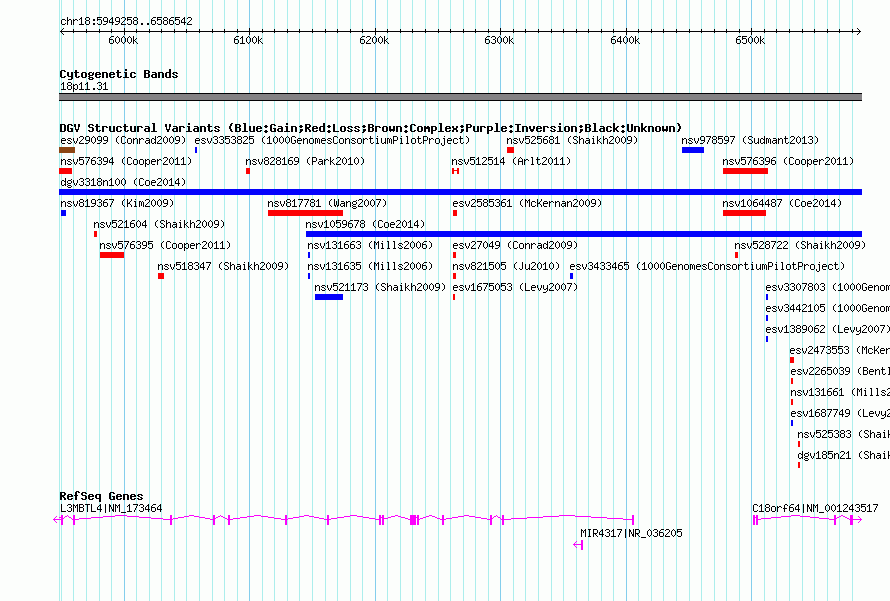Screen dimensions: 890x601
Task: Open the nsv819367 (Kim2009) label
Action: click(117, 203)
